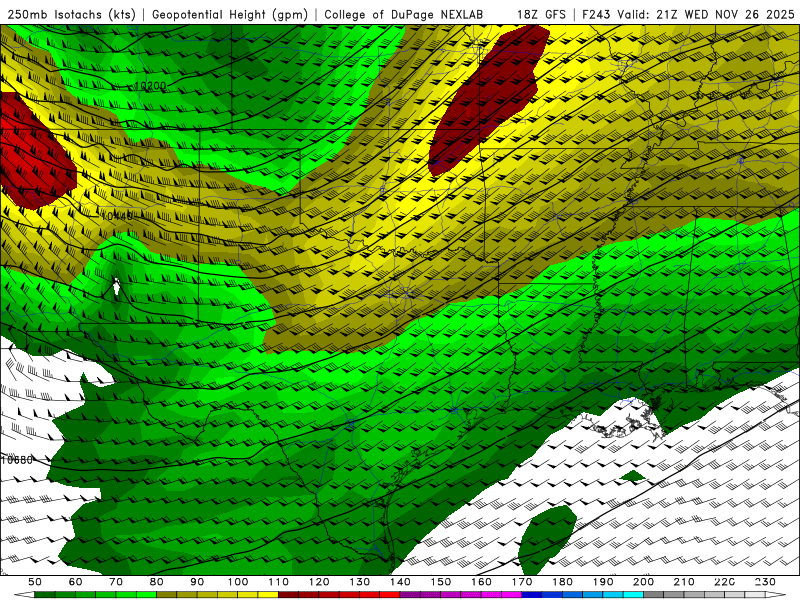Viewport: 800px width, 600px height.
Task: Click the 100 value on the color scale
Action: [238, 582]
